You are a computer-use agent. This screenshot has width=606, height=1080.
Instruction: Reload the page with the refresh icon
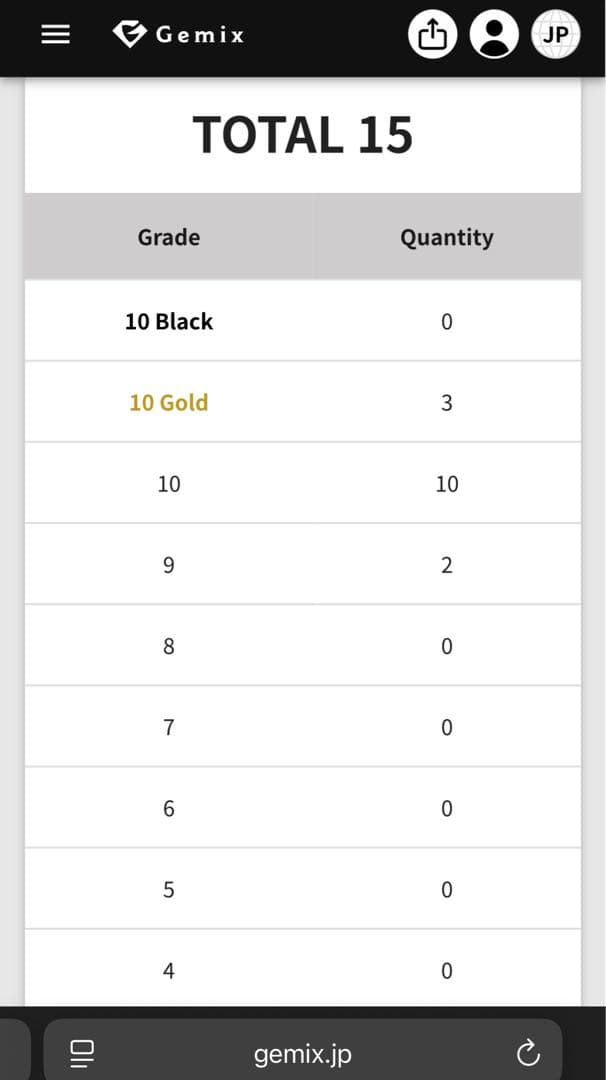(529, 1052)
